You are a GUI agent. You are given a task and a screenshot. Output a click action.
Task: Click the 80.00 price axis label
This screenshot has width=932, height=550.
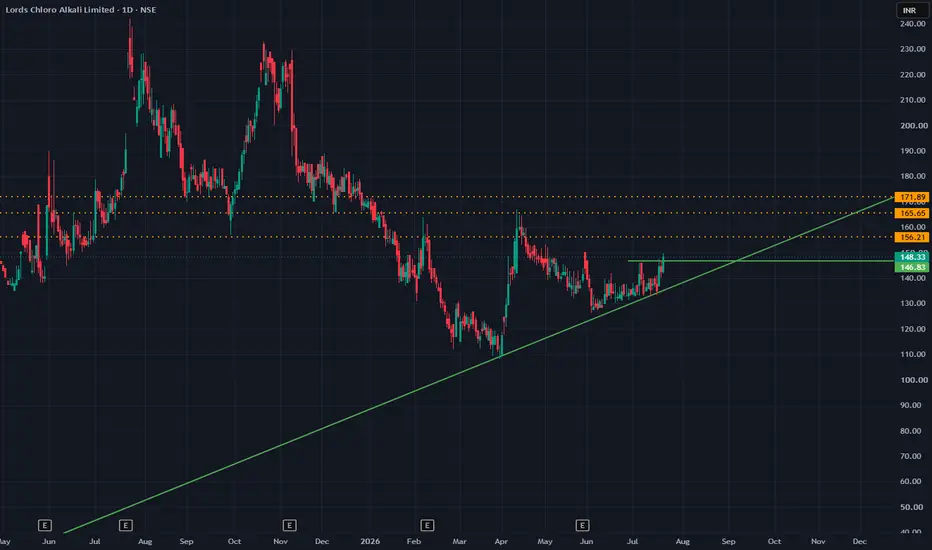pos(913,430)
